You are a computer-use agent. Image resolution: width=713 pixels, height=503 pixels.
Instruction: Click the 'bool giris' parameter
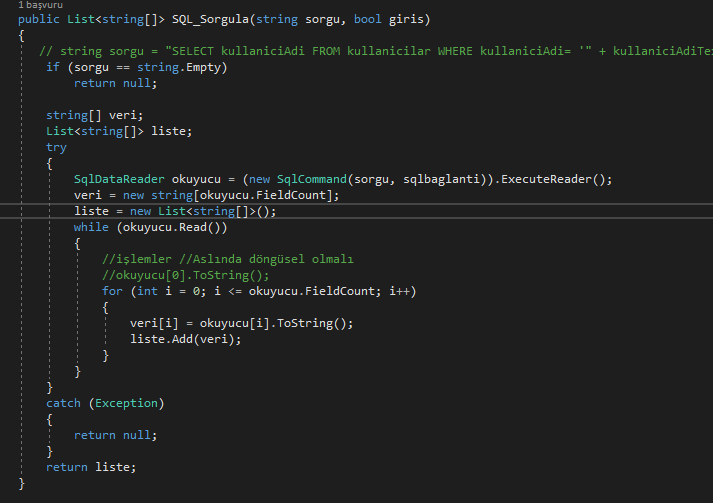point(388,20)
